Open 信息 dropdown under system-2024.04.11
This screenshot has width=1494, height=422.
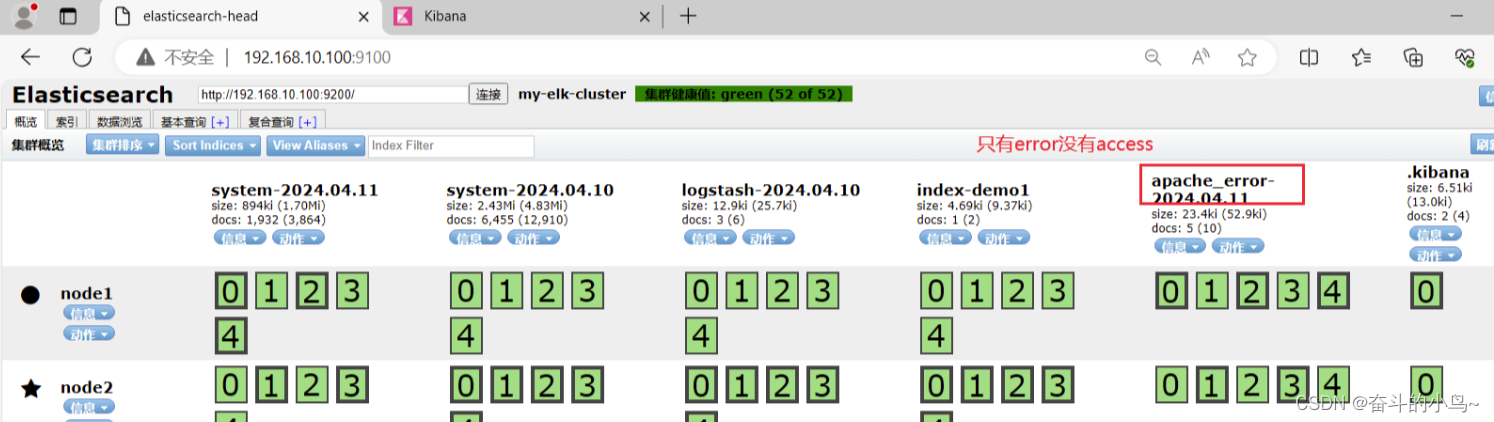239,238
